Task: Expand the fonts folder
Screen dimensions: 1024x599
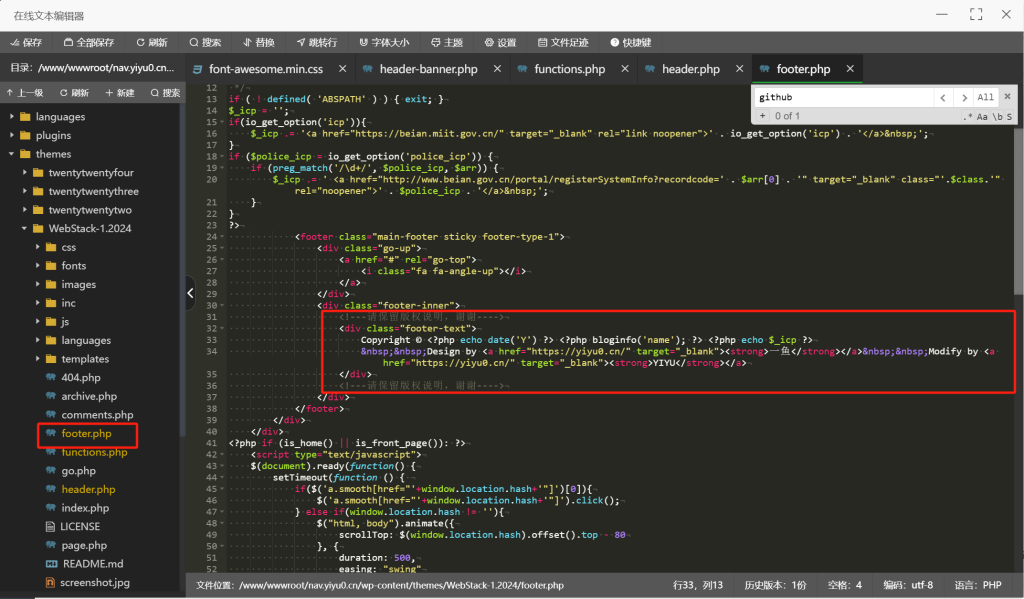Action: point(38,266)
